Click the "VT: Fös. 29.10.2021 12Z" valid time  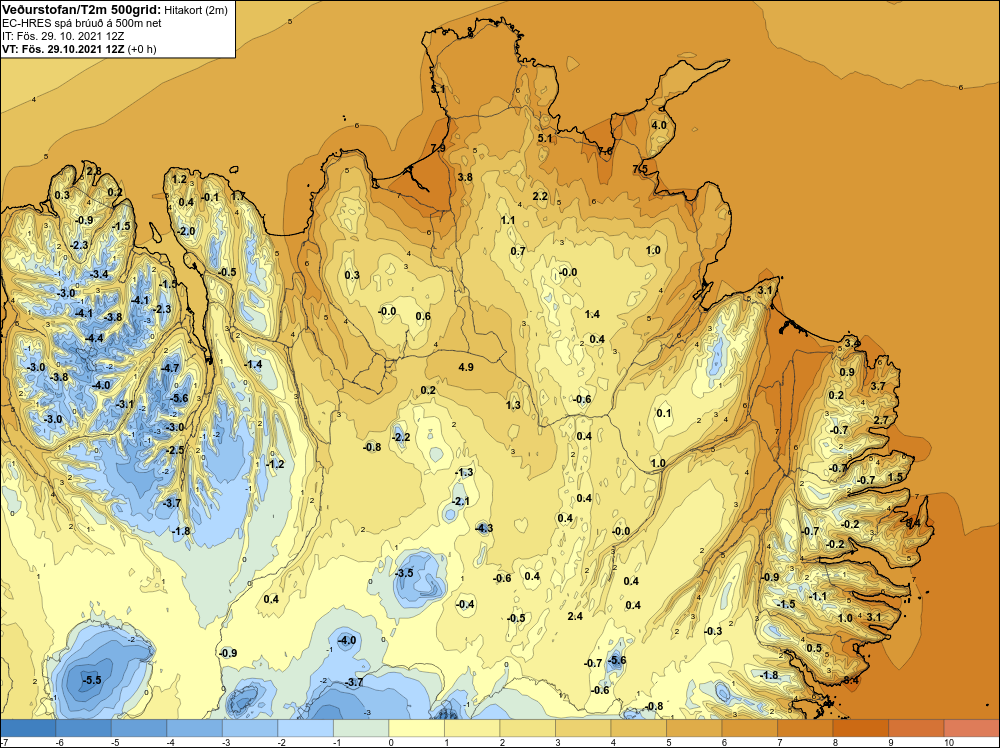(63, 49)
